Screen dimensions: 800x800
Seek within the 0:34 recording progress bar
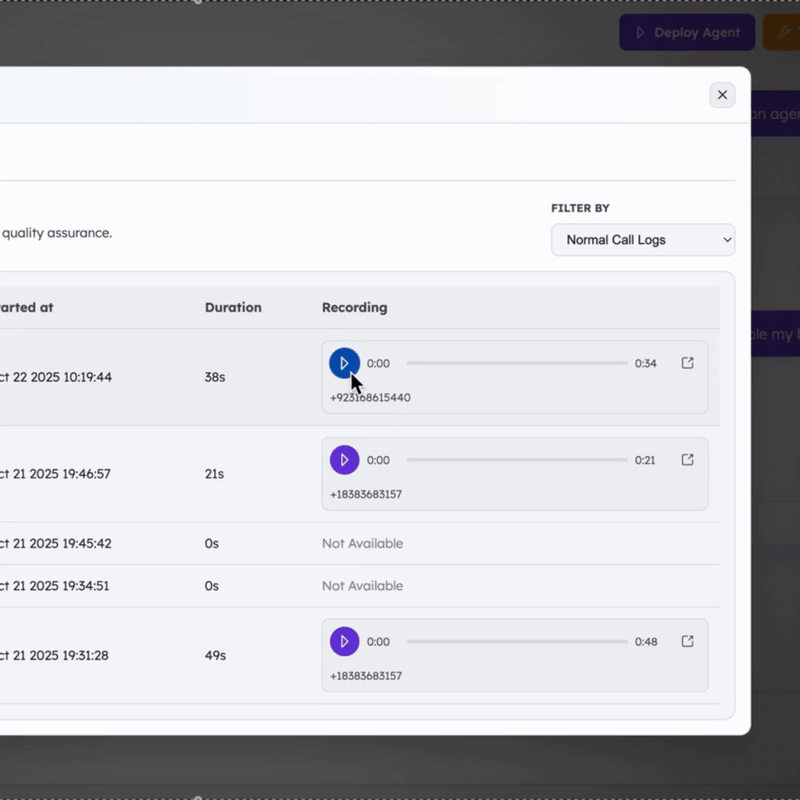click(x=516, y=363)
